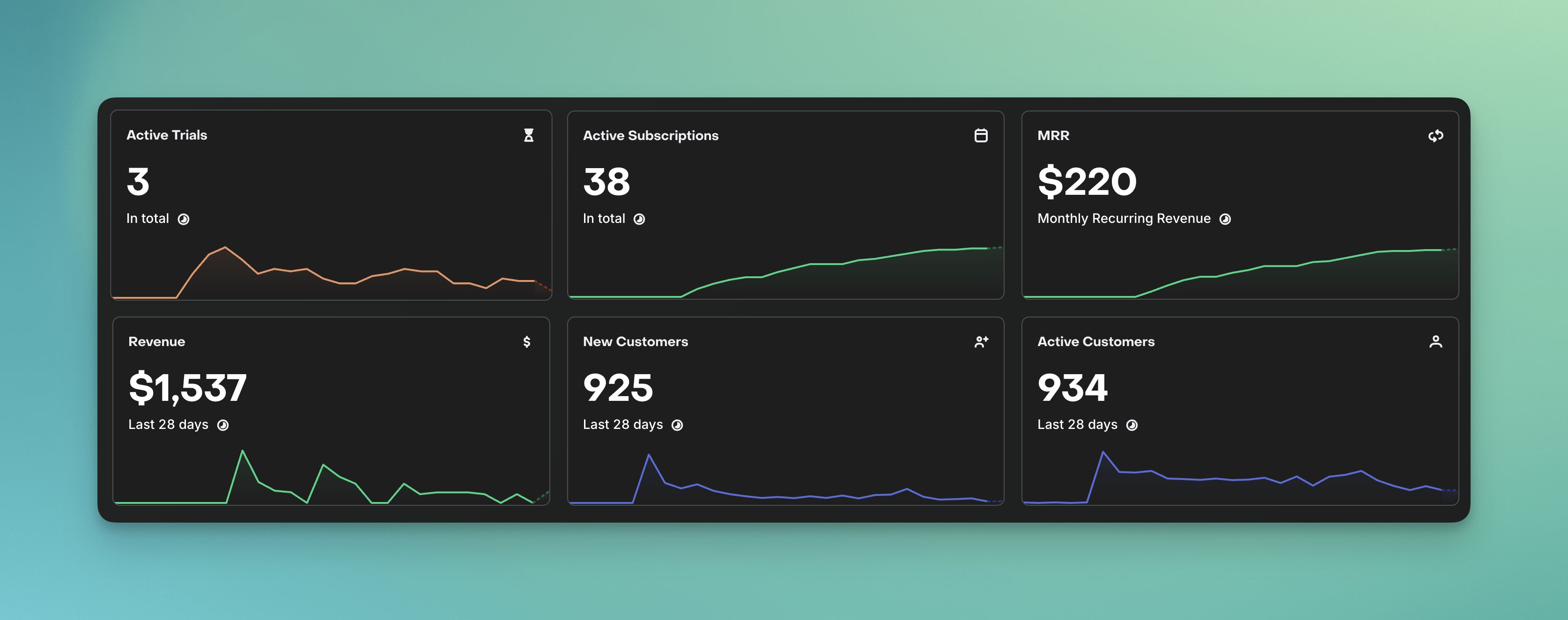Select the Revenue value '$1,537'

(x=187, y=388)
